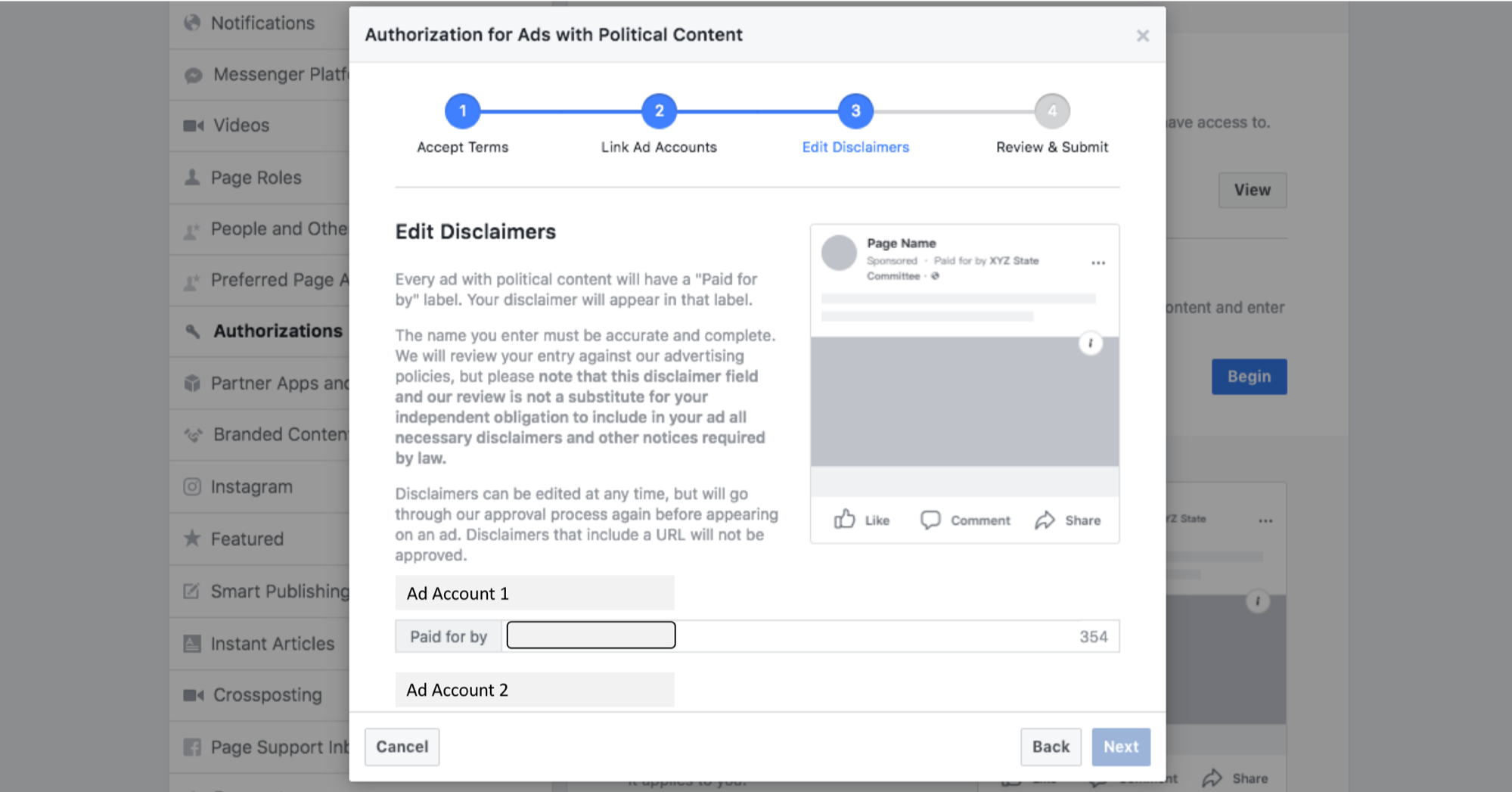Image resolution: width=1512 pixels, height=792 pixels.
Task: Click the Begin button behind the dialog
Action: coord(1249,376)
